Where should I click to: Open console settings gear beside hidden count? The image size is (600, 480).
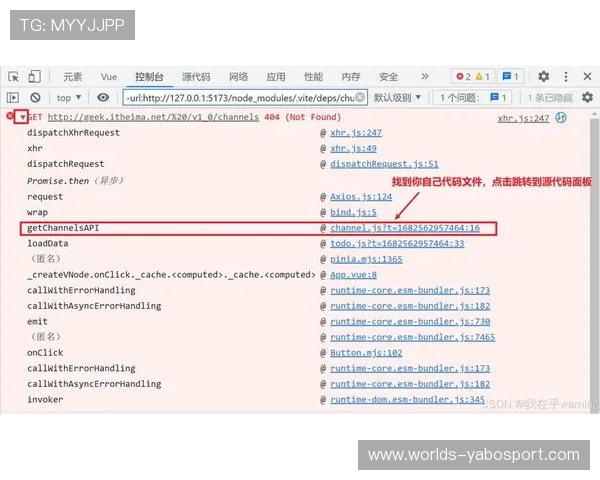tap(586, 97)
